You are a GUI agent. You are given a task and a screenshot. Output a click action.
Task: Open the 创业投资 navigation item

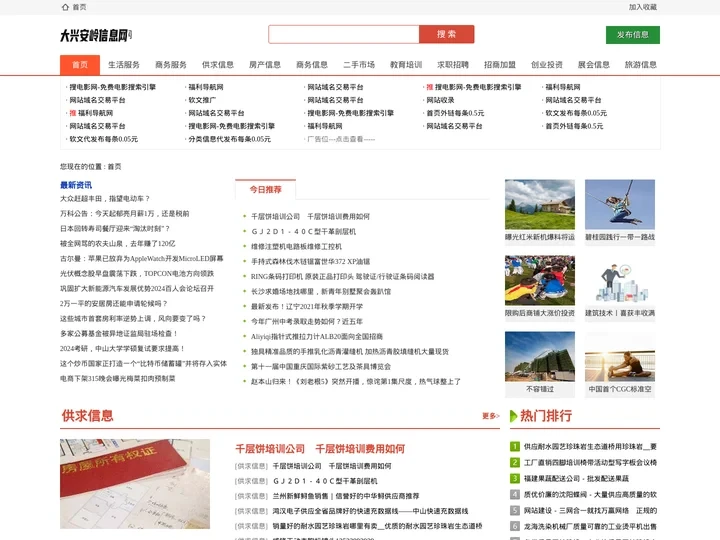pos(546,65)
